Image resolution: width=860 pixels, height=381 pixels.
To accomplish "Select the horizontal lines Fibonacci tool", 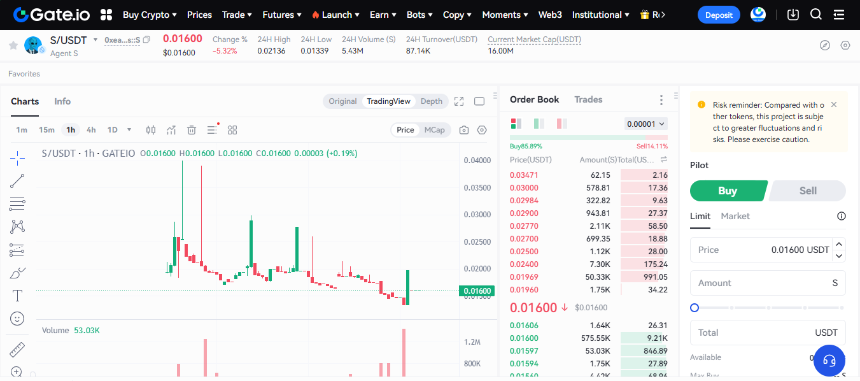I will click(17, 204).
